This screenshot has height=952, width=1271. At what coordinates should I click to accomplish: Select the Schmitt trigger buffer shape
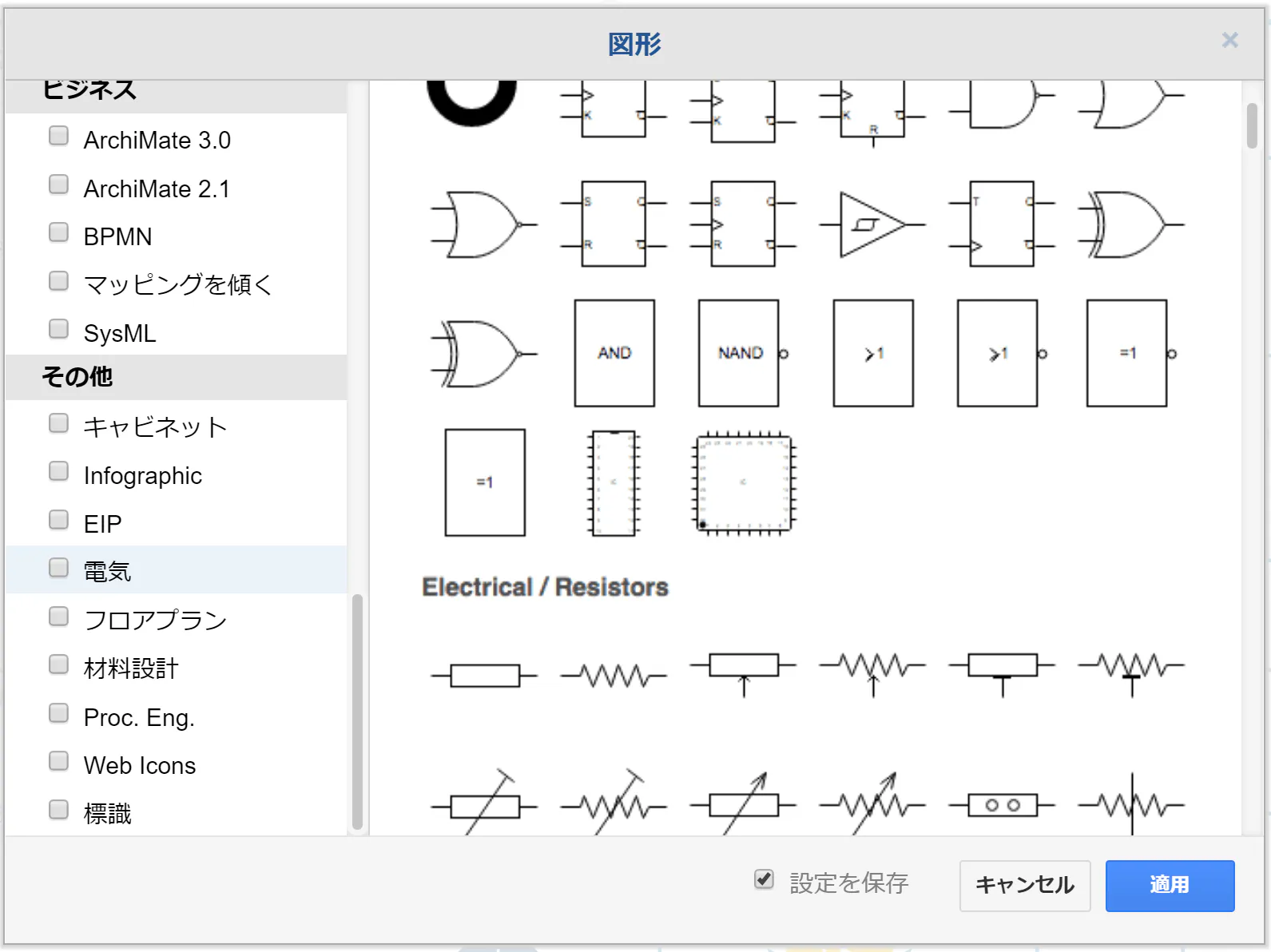(872, 224)
